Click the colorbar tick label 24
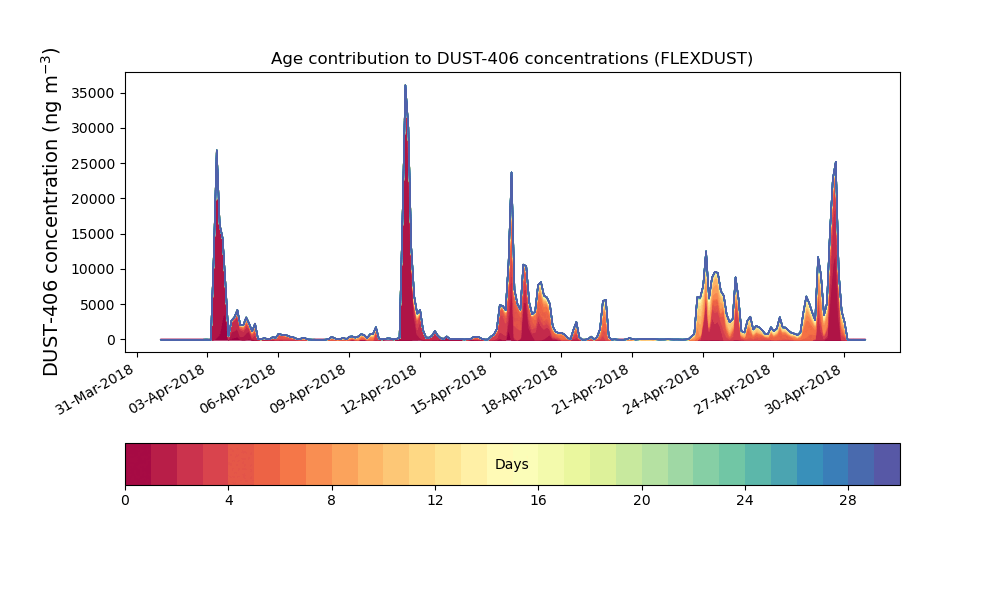This screenshot has width=1000, height=600. [745, 501]
